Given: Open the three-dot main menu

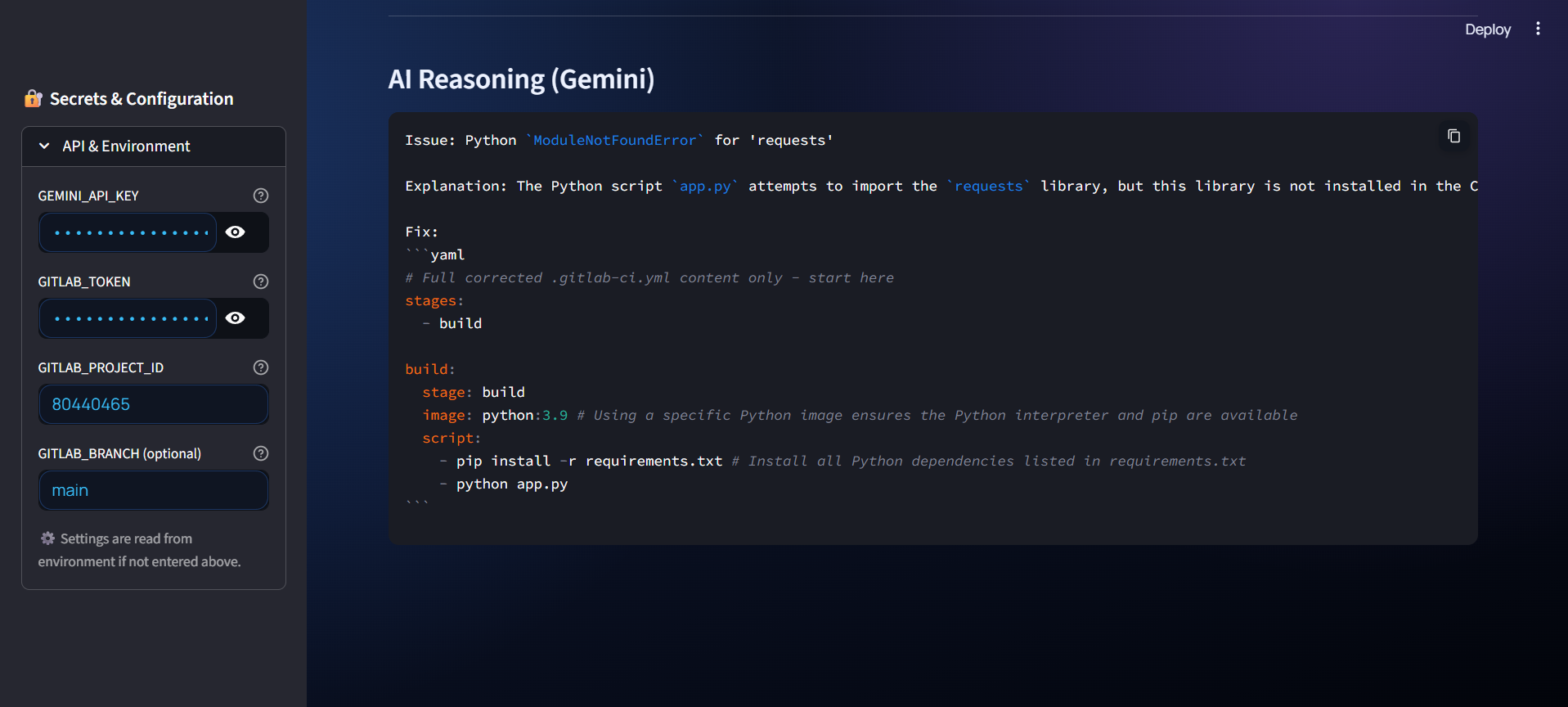Looking at the screenshot, I should (1538, 29).
